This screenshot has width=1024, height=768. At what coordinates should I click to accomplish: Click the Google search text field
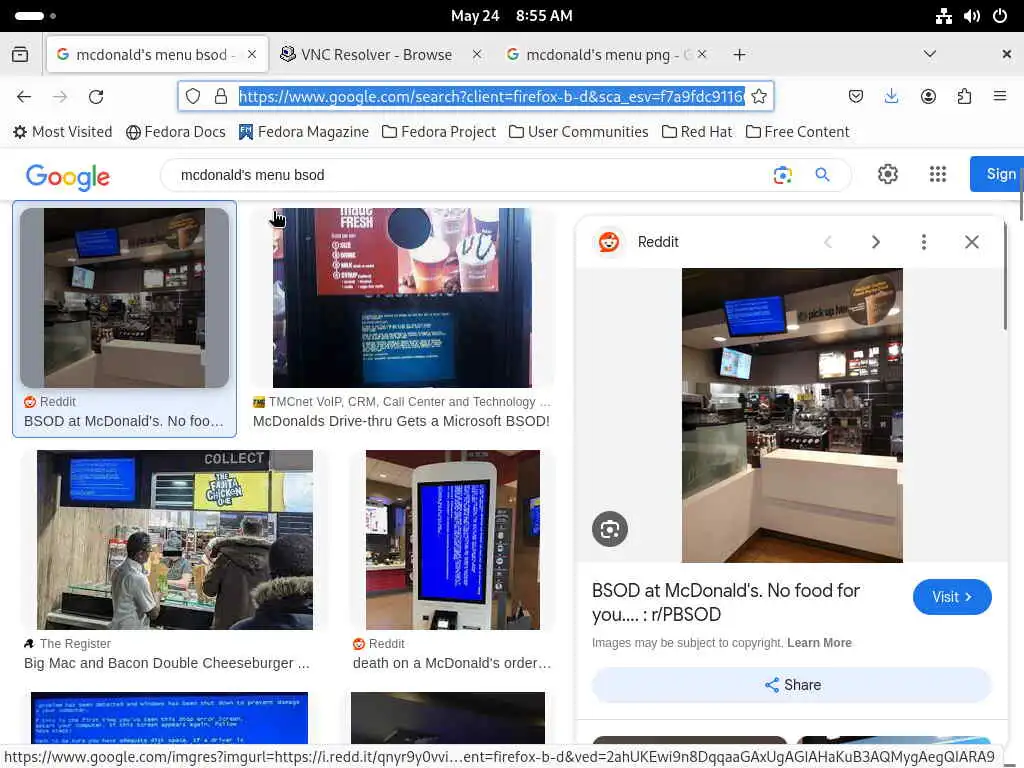[x=470, y=175]
